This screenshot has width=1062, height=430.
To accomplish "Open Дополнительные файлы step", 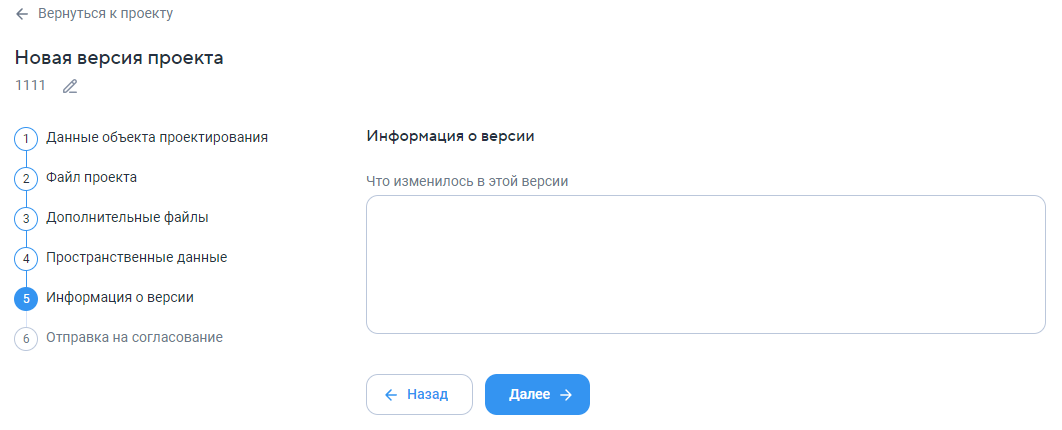I will pyautogui.click(x=127, y=217).
